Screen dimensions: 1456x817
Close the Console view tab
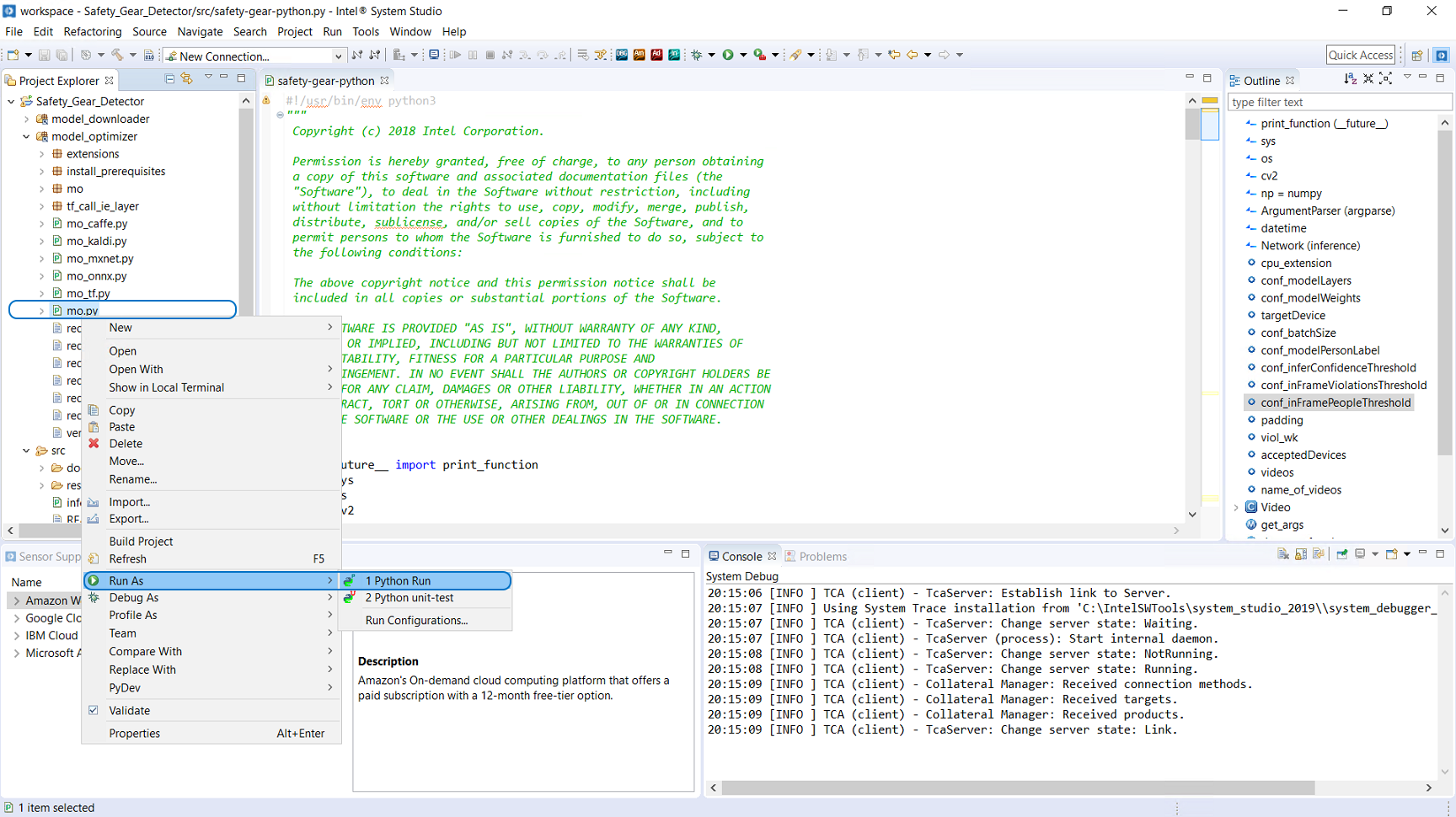(772, 557)
